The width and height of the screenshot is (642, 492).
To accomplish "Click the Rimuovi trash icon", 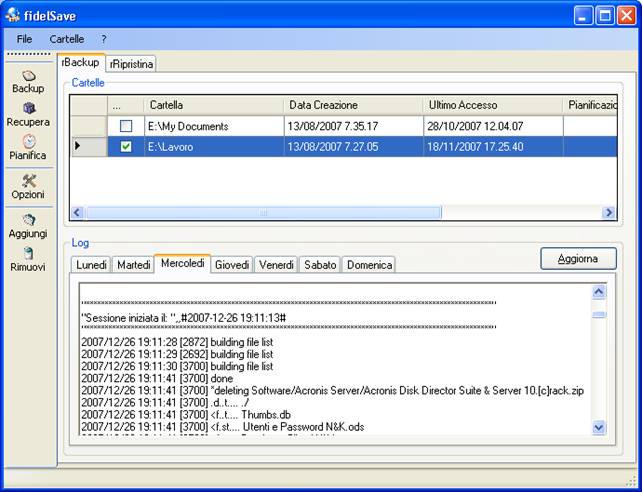I will pos(28,254).
